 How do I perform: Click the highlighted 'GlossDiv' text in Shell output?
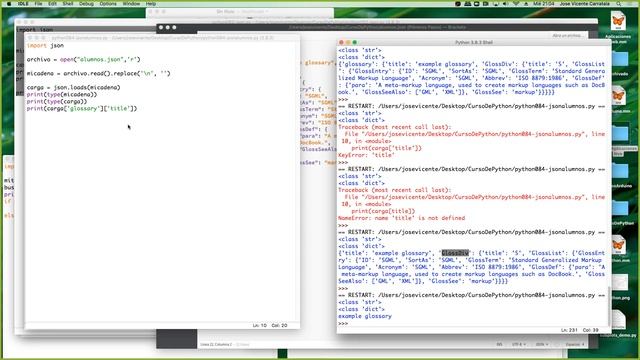coord(455,253)
